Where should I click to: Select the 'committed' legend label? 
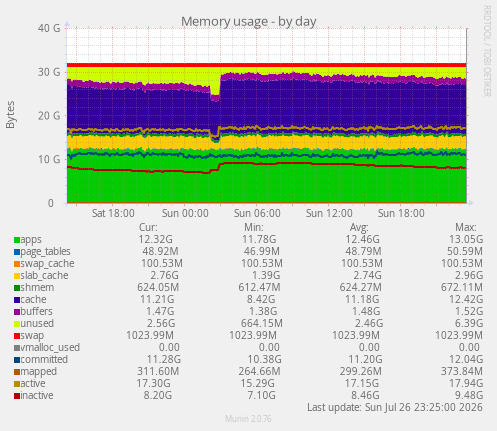point(44,360)
